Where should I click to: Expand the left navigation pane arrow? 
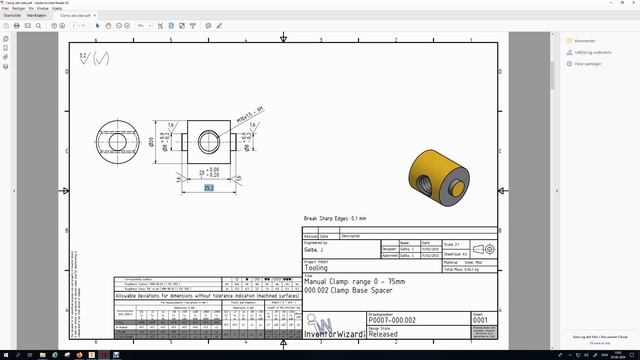tap(14, 191)
